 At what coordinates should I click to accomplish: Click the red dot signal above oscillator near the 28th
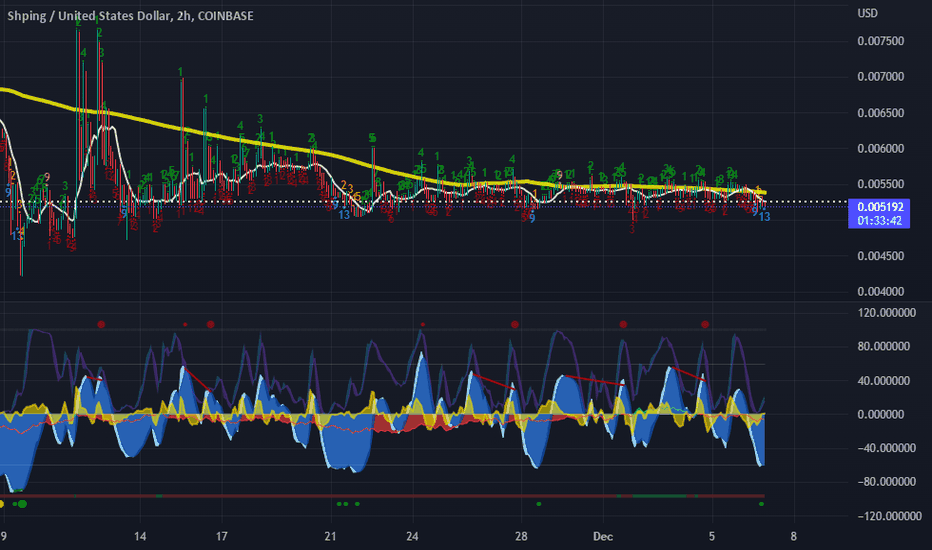tap(515, 324)
